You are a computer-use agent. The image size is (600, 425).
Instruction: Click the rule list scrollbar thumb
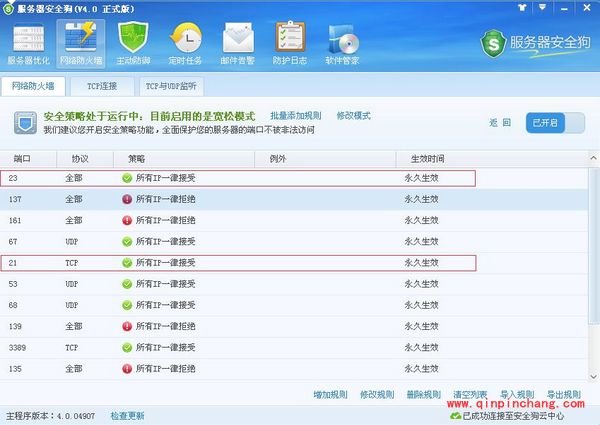click(x=593, y=245)
